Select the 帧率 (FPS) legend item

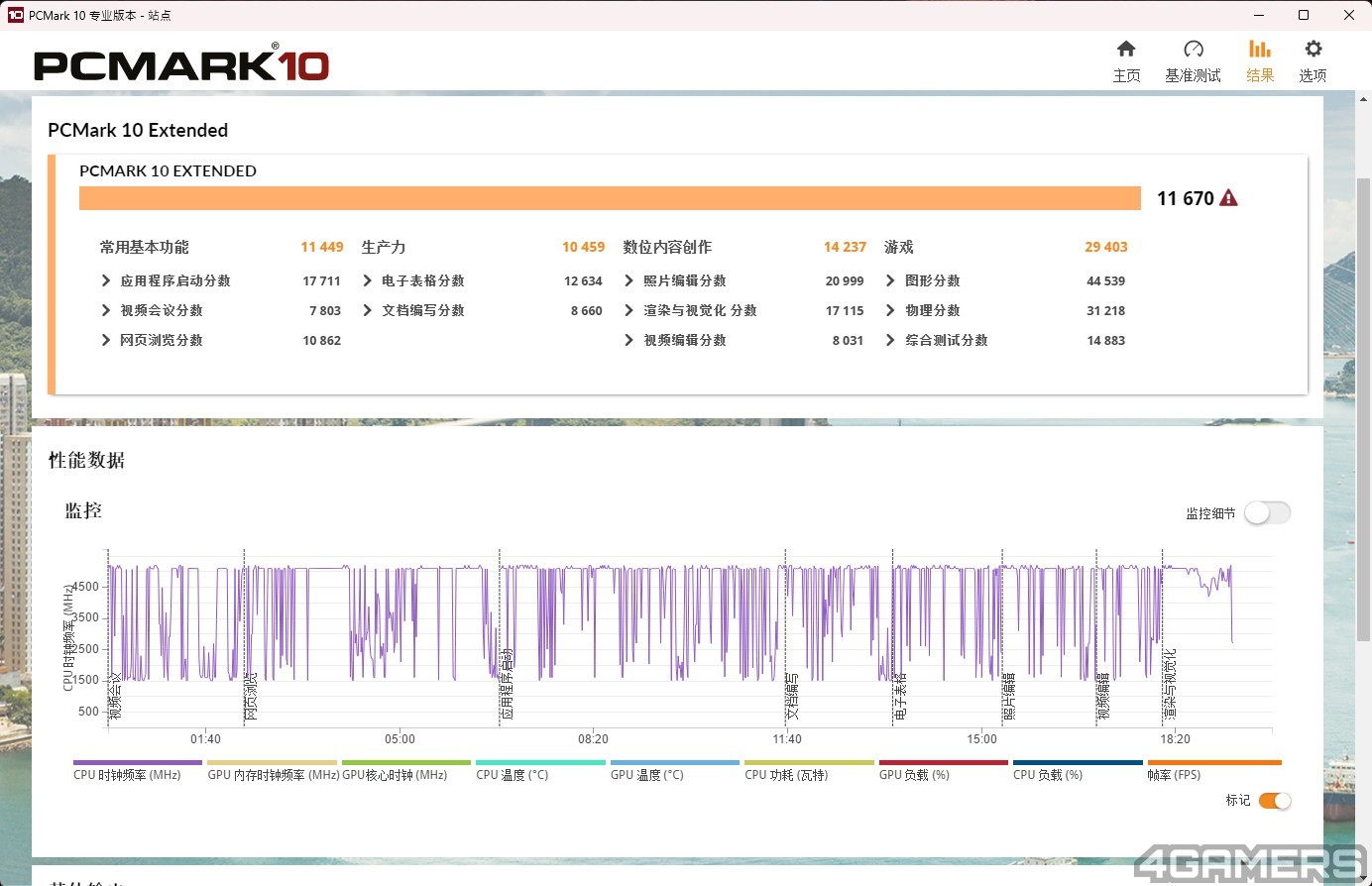pyautogui.click(x=1212, y=770)
